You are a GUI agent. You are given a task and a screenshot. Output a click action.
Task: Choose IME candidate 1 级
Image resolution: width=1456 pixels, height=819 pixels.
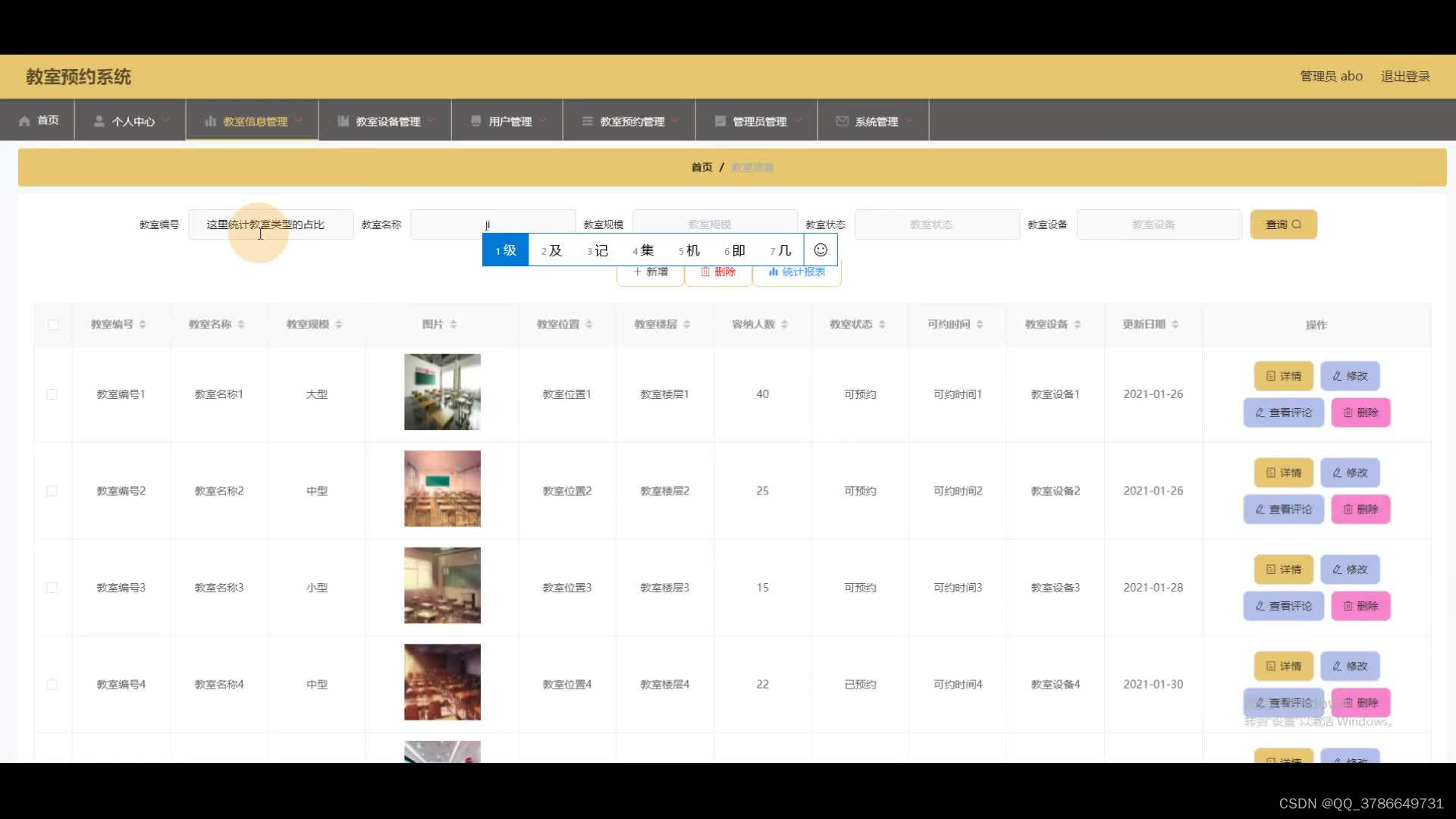point(506,250)
